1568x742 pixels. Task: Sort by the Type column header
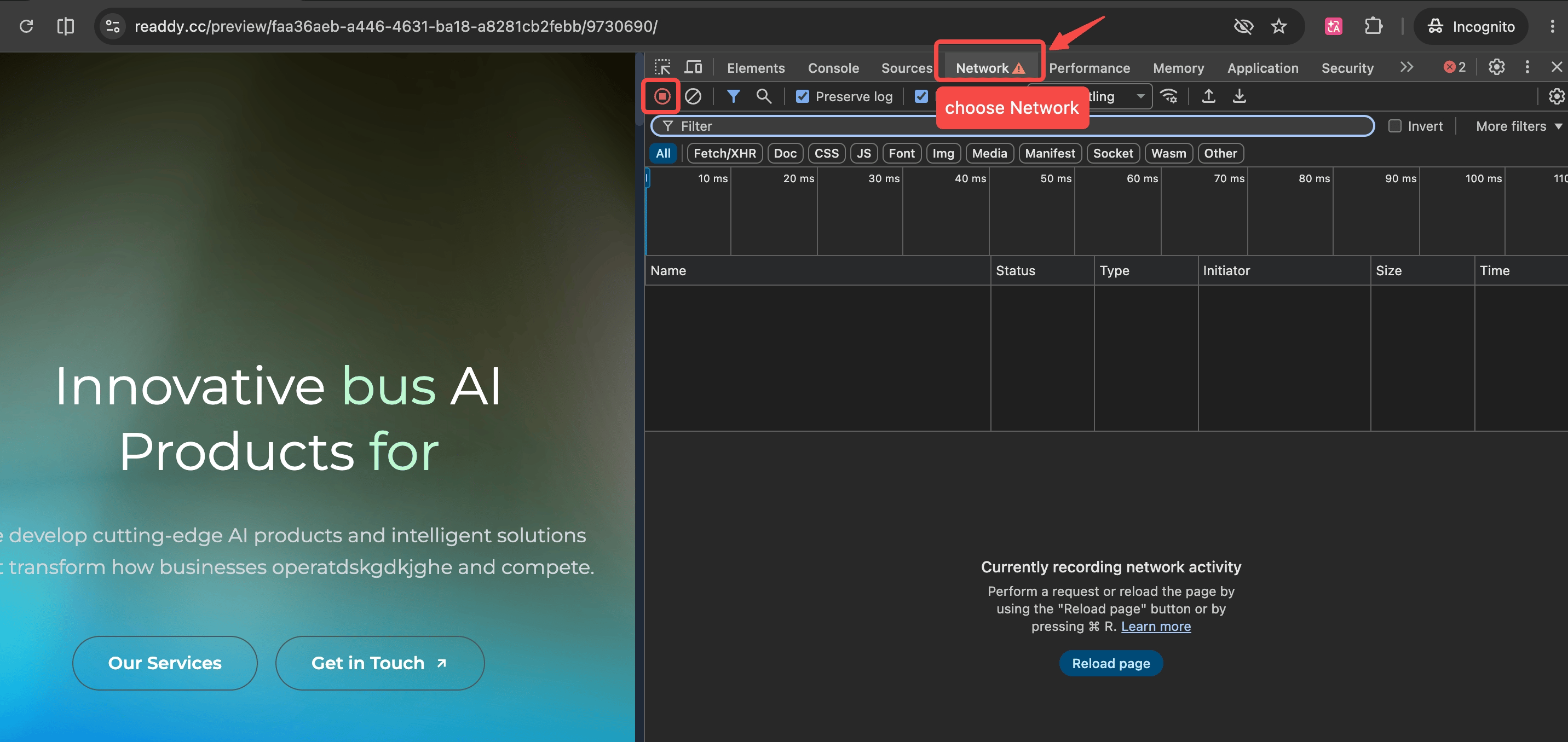(x=1146, y=271)
